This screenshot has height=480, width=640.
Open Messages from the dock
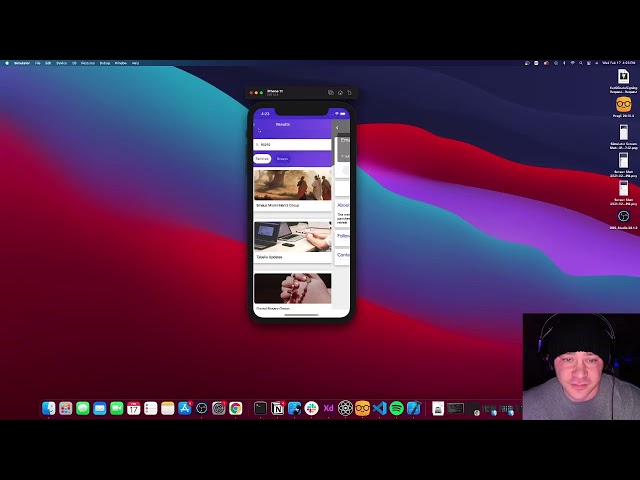[x=83, y=408]
